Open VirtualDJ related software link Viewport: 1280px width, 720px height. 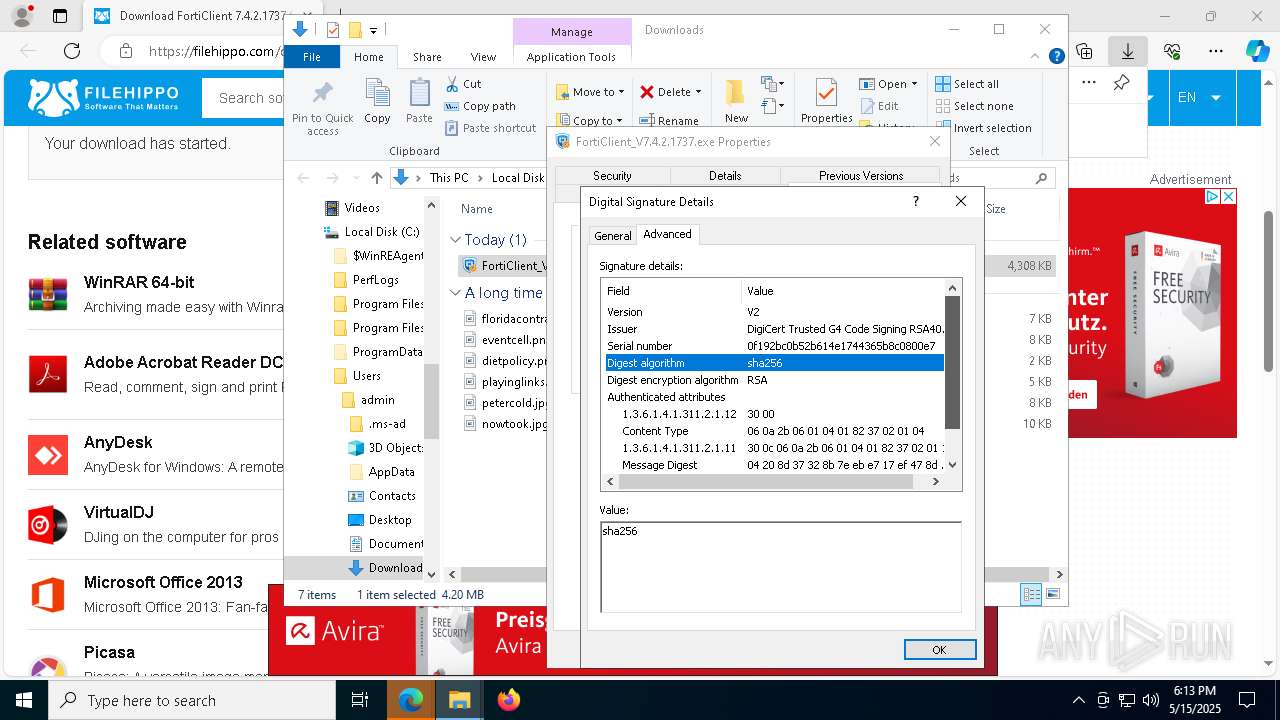(119, 512)
